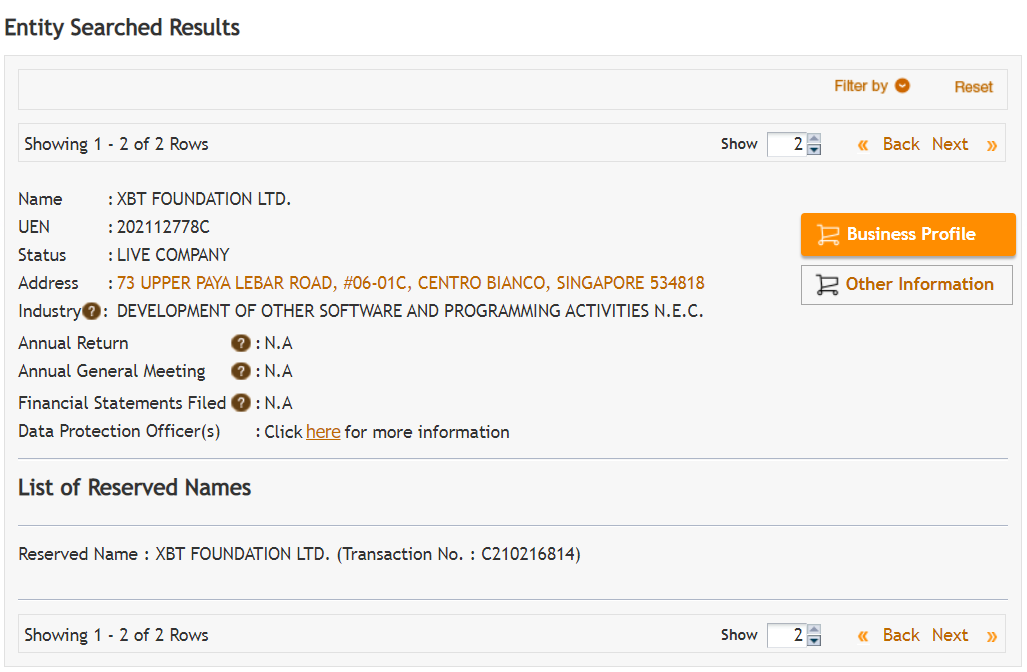Click the name XBT FOUNDATION LTD. in Name row
The width and height of the screenshot is (1027, 672).
point(204,199)
